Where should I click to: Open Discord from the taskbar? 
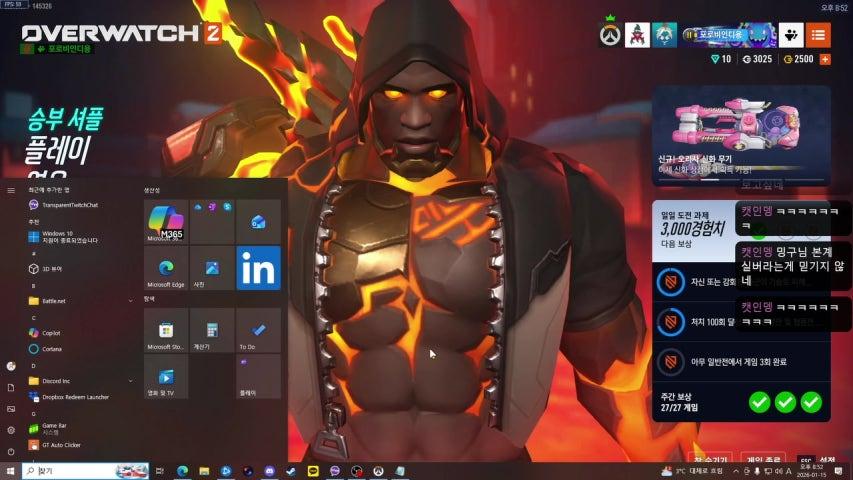tap(269, 471)
